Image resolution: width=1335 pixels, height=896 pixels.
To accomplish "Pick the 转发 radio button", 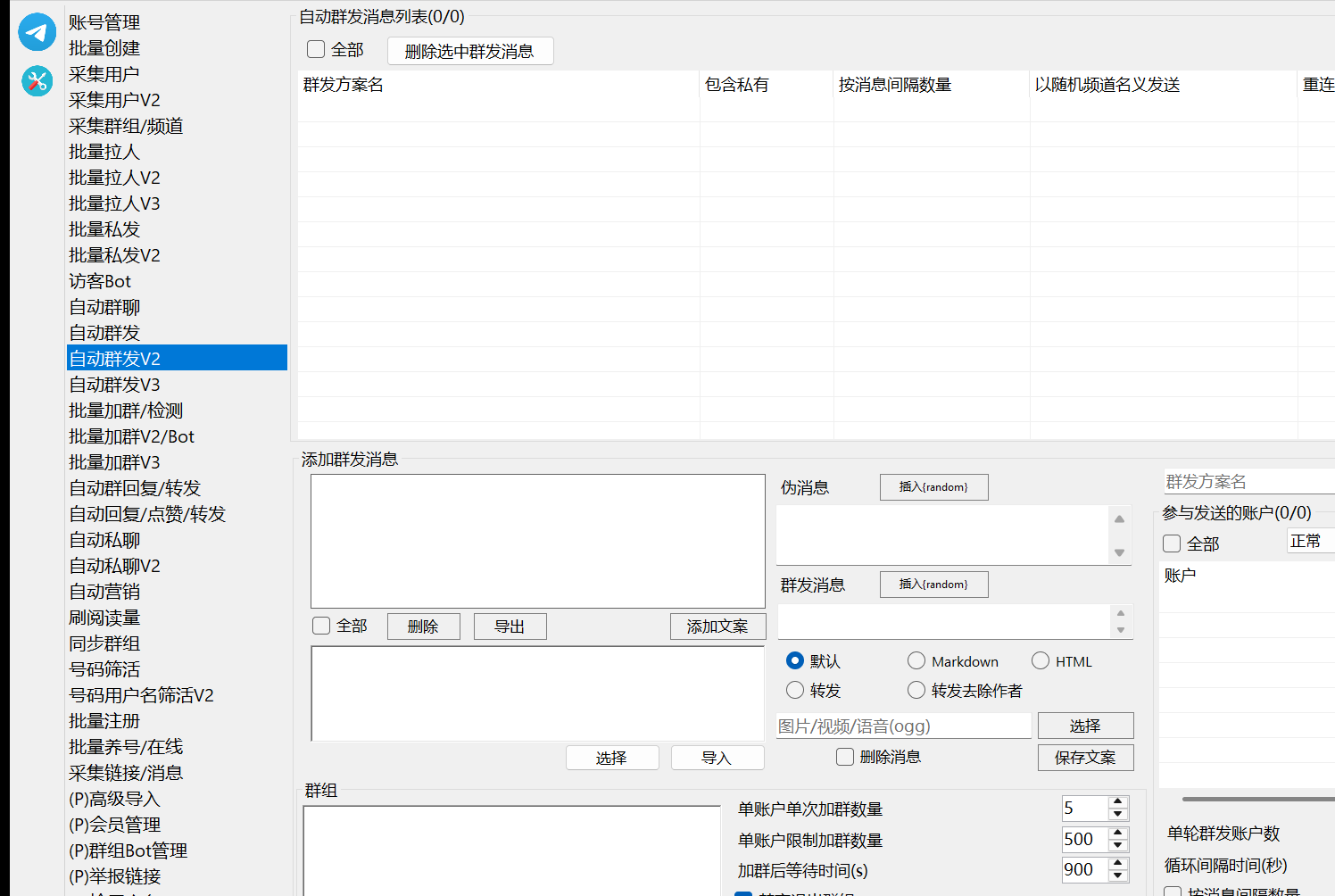I will click(x=795, y=690).
